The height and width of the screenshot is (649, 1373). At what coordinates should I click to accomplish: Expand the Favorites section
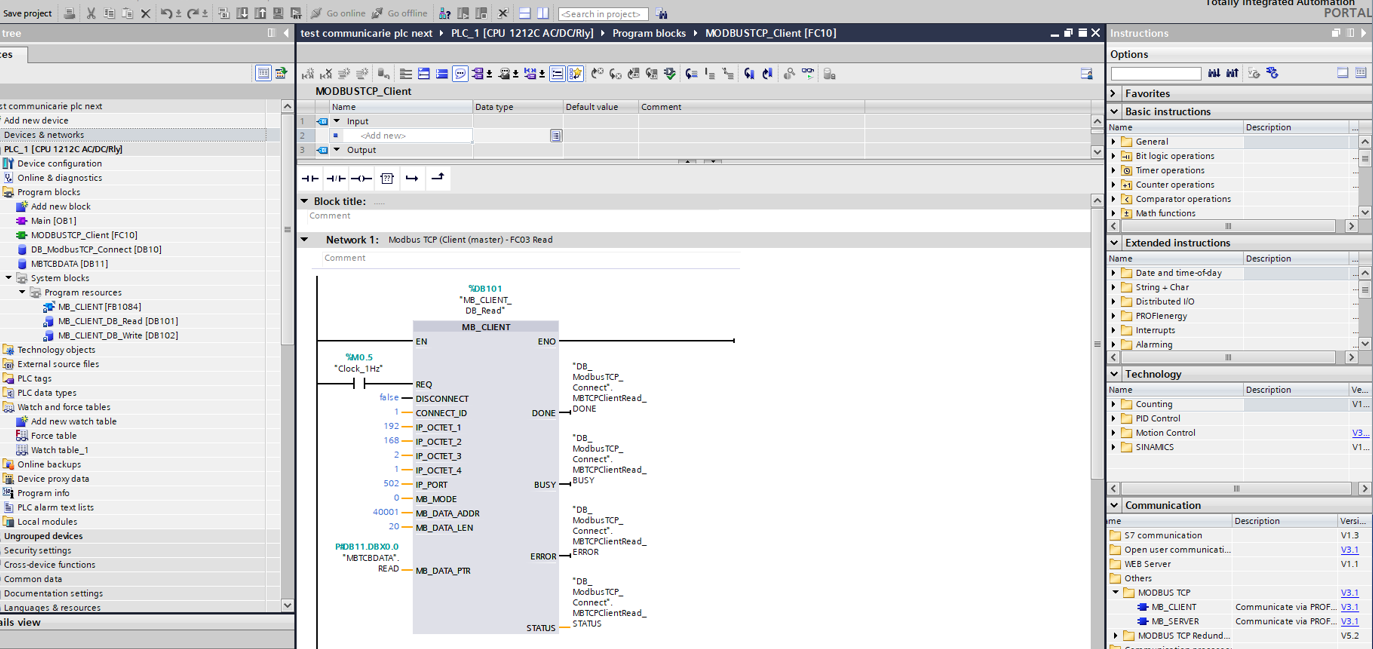pyautogui.click(x=1114, y=93)
